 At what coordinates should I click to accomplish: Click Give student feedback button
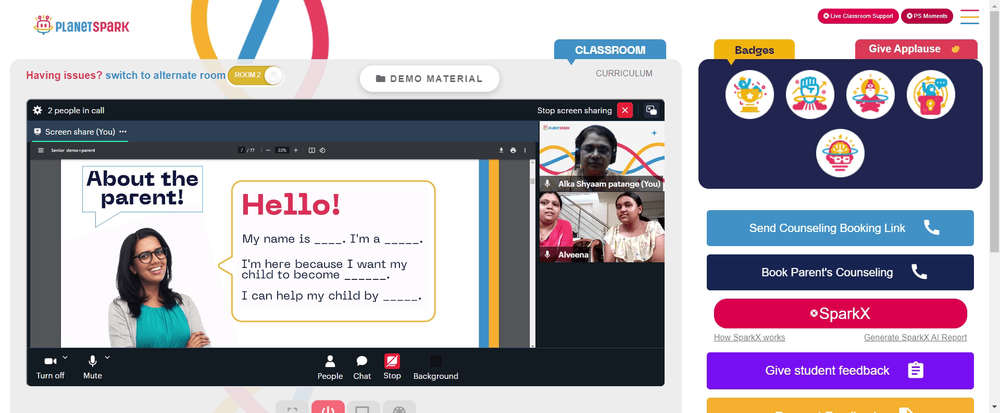pos(840,370)
